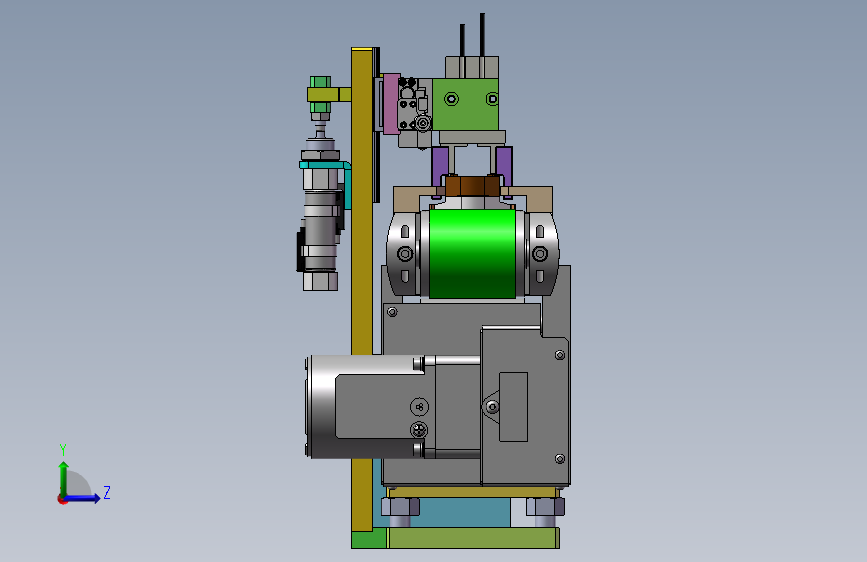
Task: Select the bright green cylindrical roller
Action: click(x=472, y=254)
